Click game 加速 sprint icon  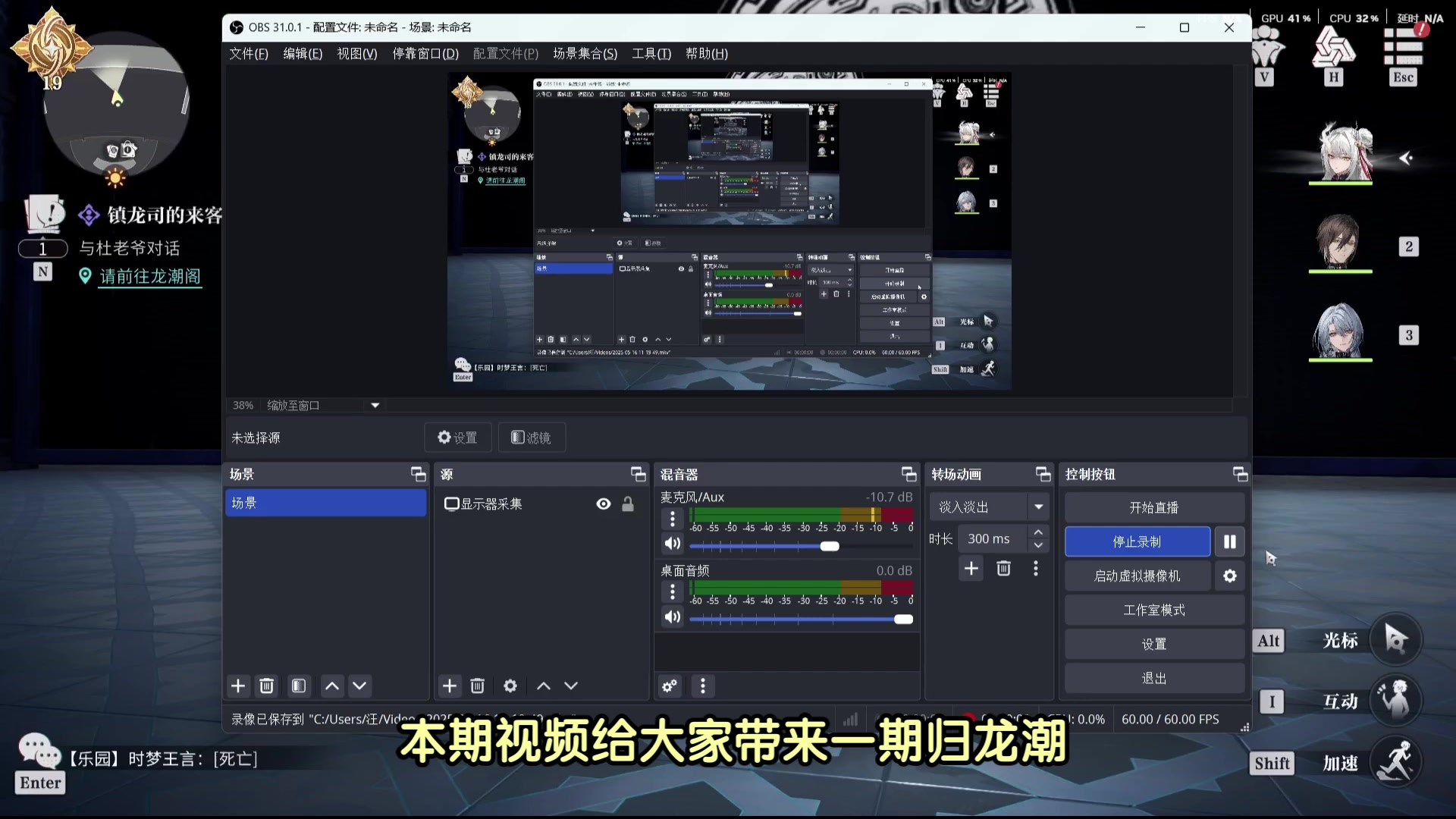[x=1396, y=762]
